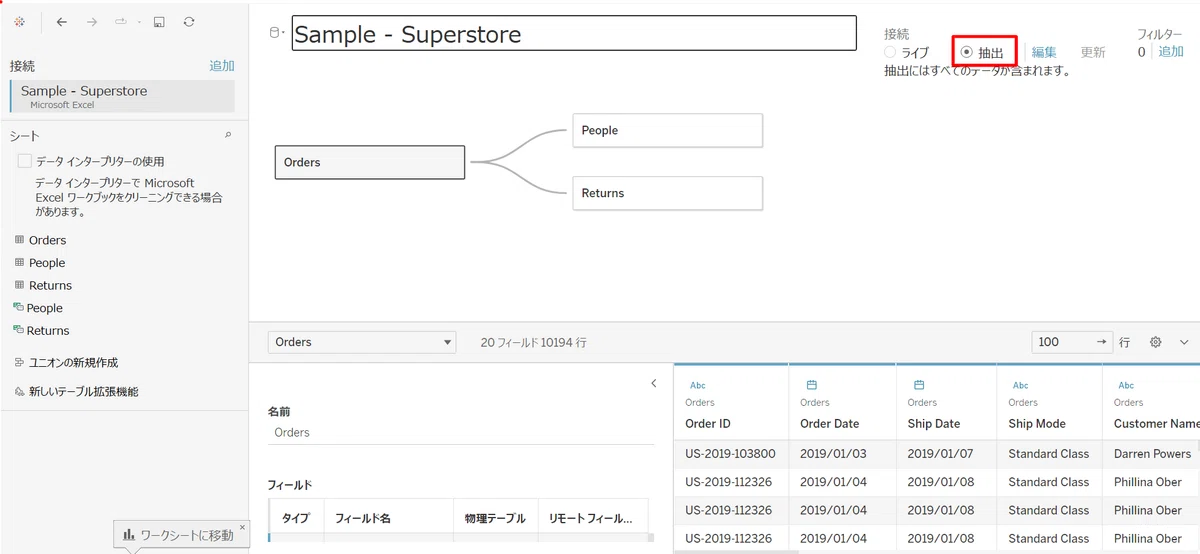The height and width of the screenshot is (554, 1200).
Task: Click the replay animation toolbar icon
Action: [121, 21]
